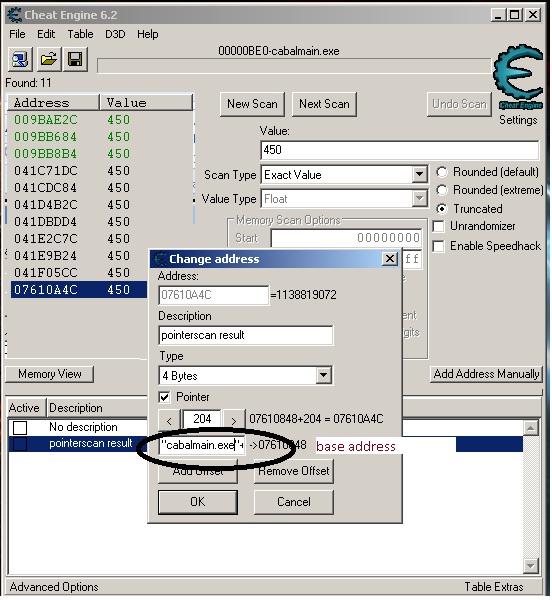Click the Next Scan button
This screenshot has width=552, height=600.
tap(324, 104)
